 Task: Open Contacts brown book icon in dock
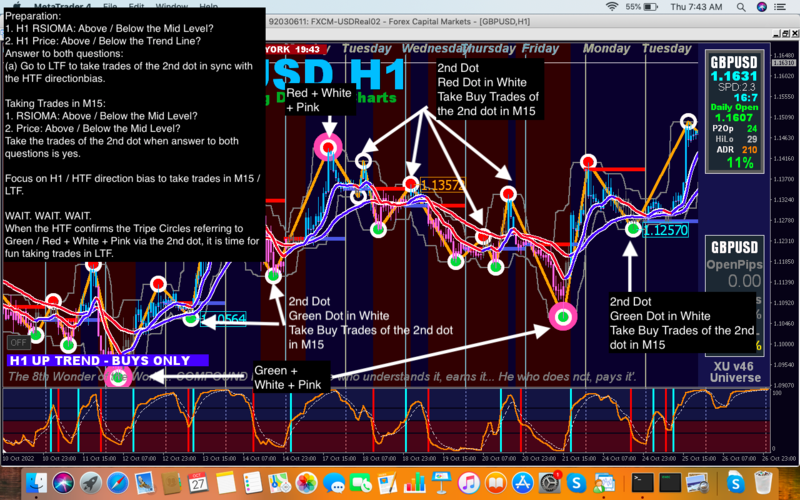click(171, 482)
